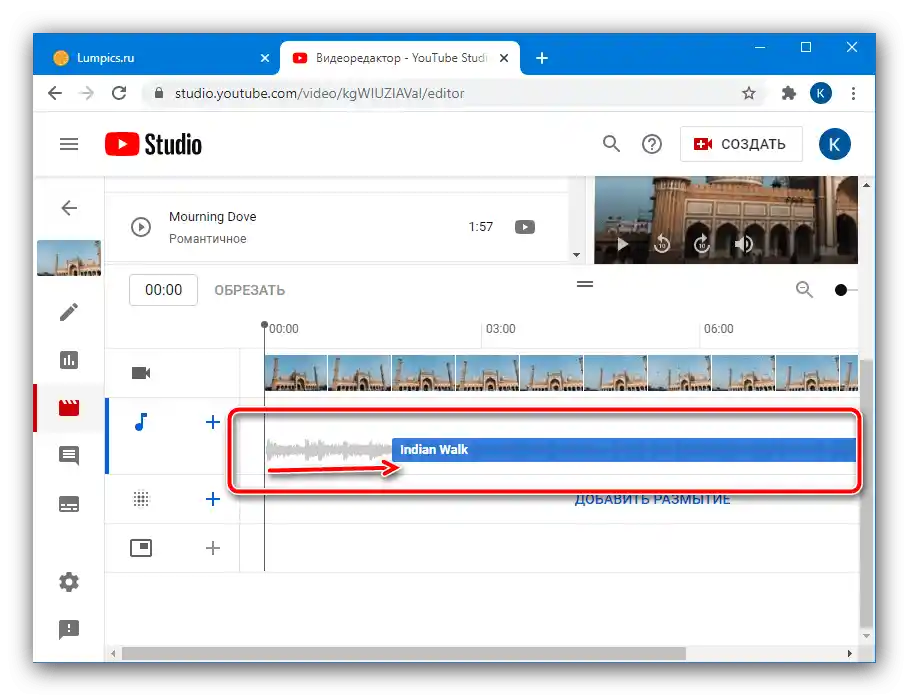Add end screen with plus icon

[213, 548]
